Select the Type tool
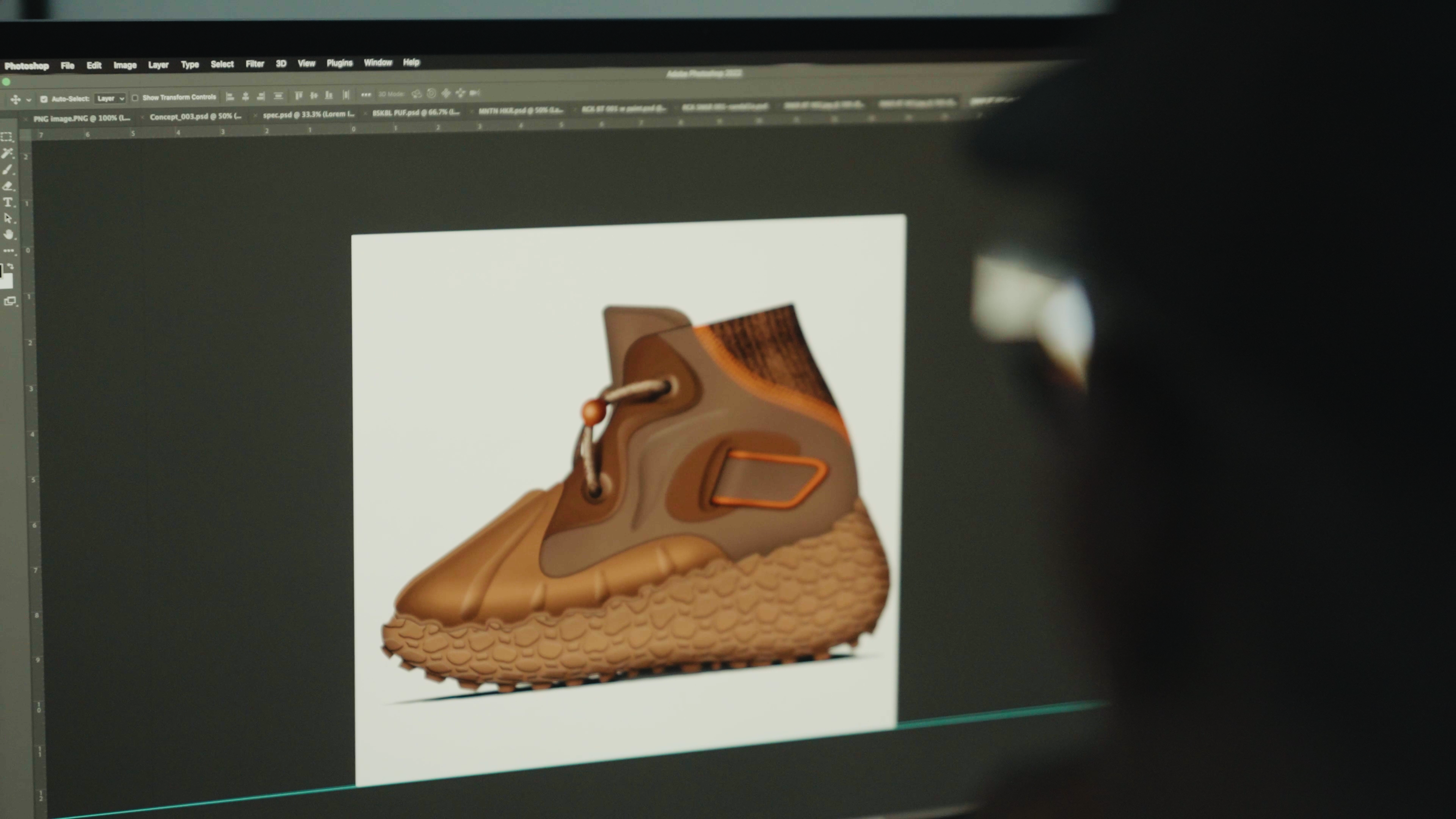 pyautogui.click(x=7, y=202)
